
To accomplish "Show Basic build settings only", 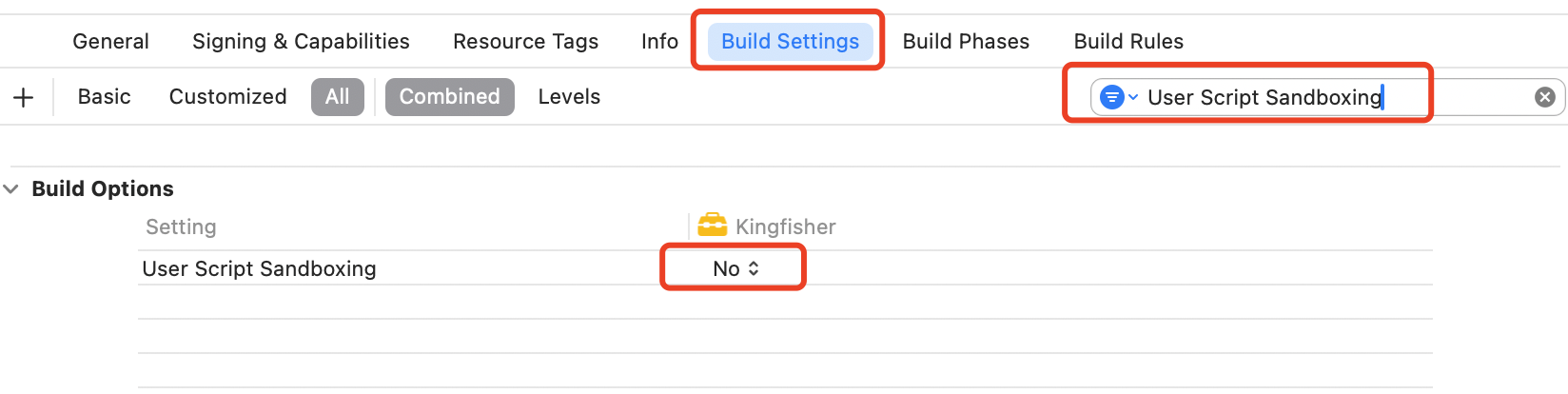I will click(104, 97).
